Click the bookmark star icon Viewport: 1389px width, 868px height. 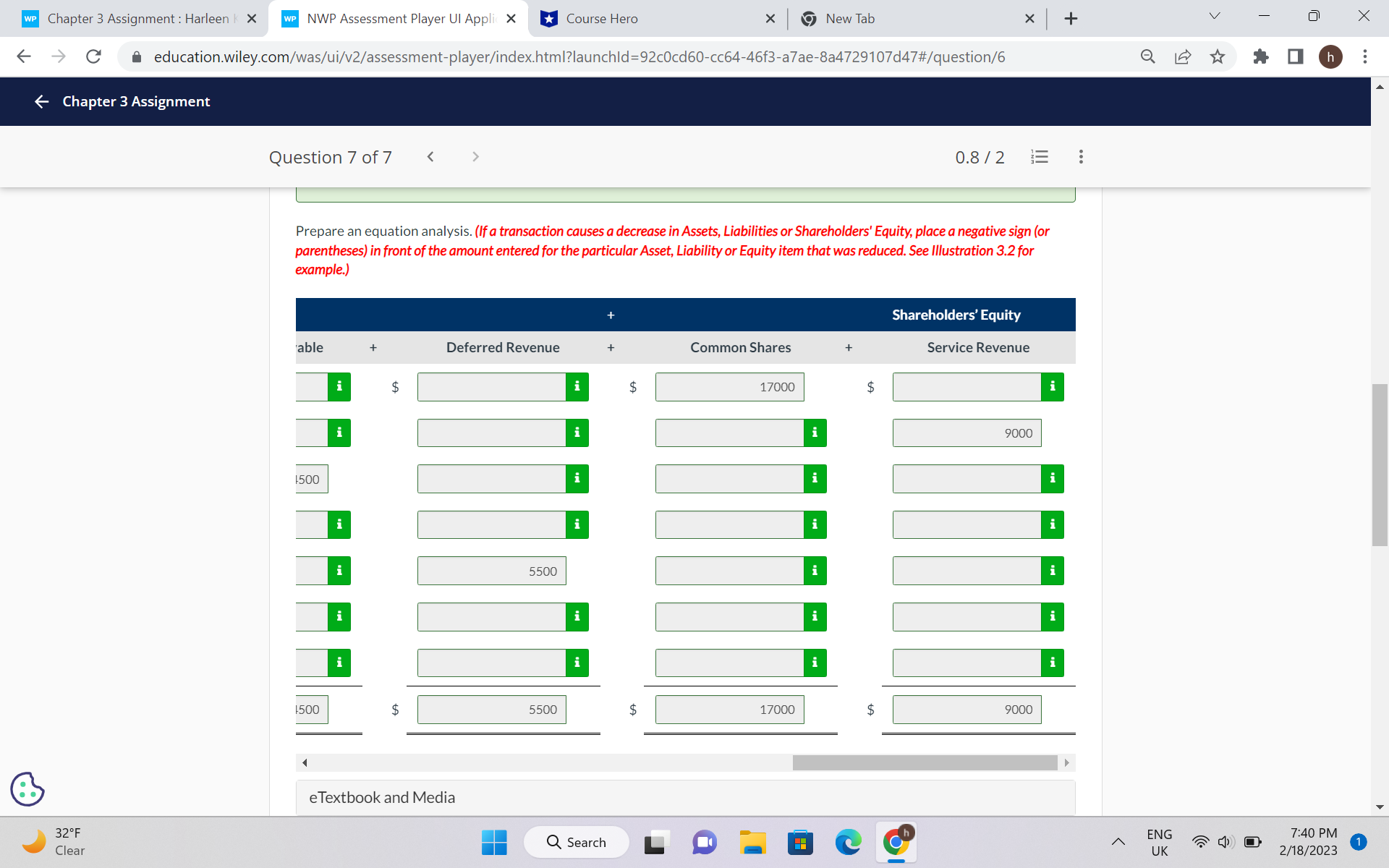click(x=1218, y=56)
